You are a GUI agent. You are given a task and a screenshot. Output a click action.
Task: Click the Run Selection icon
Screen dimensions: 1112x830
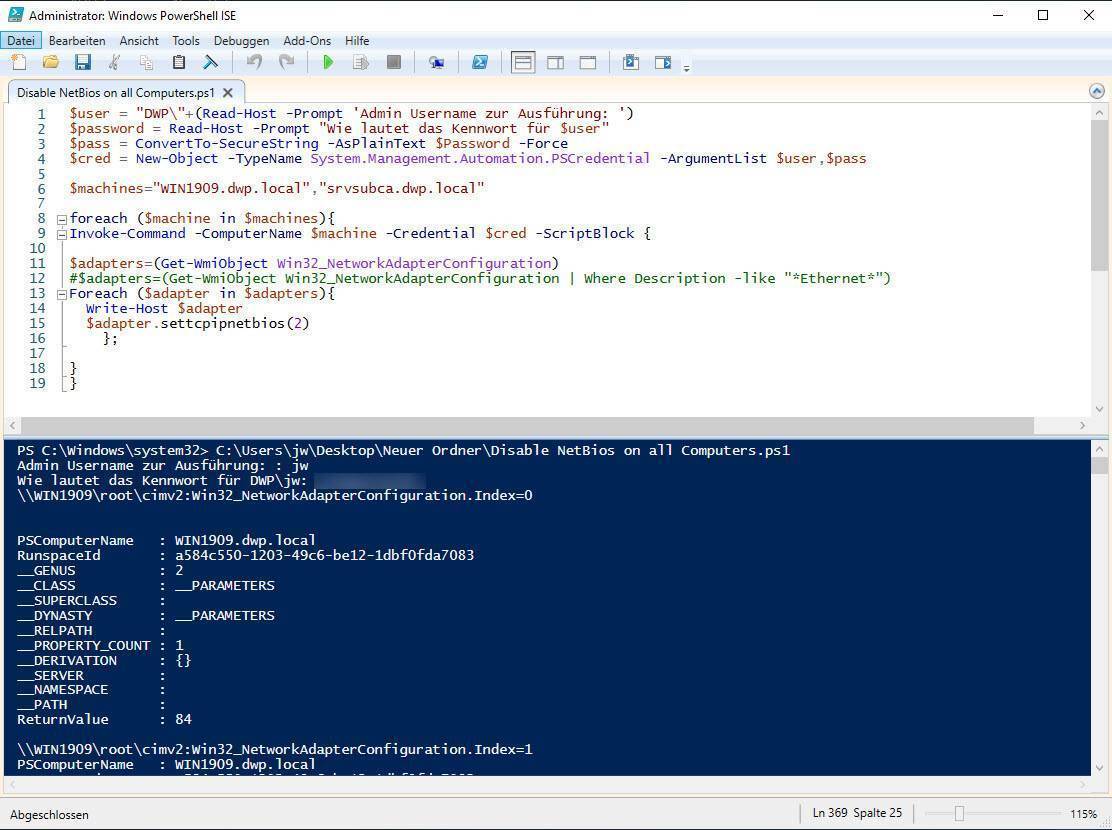click(x=360, y=63)
